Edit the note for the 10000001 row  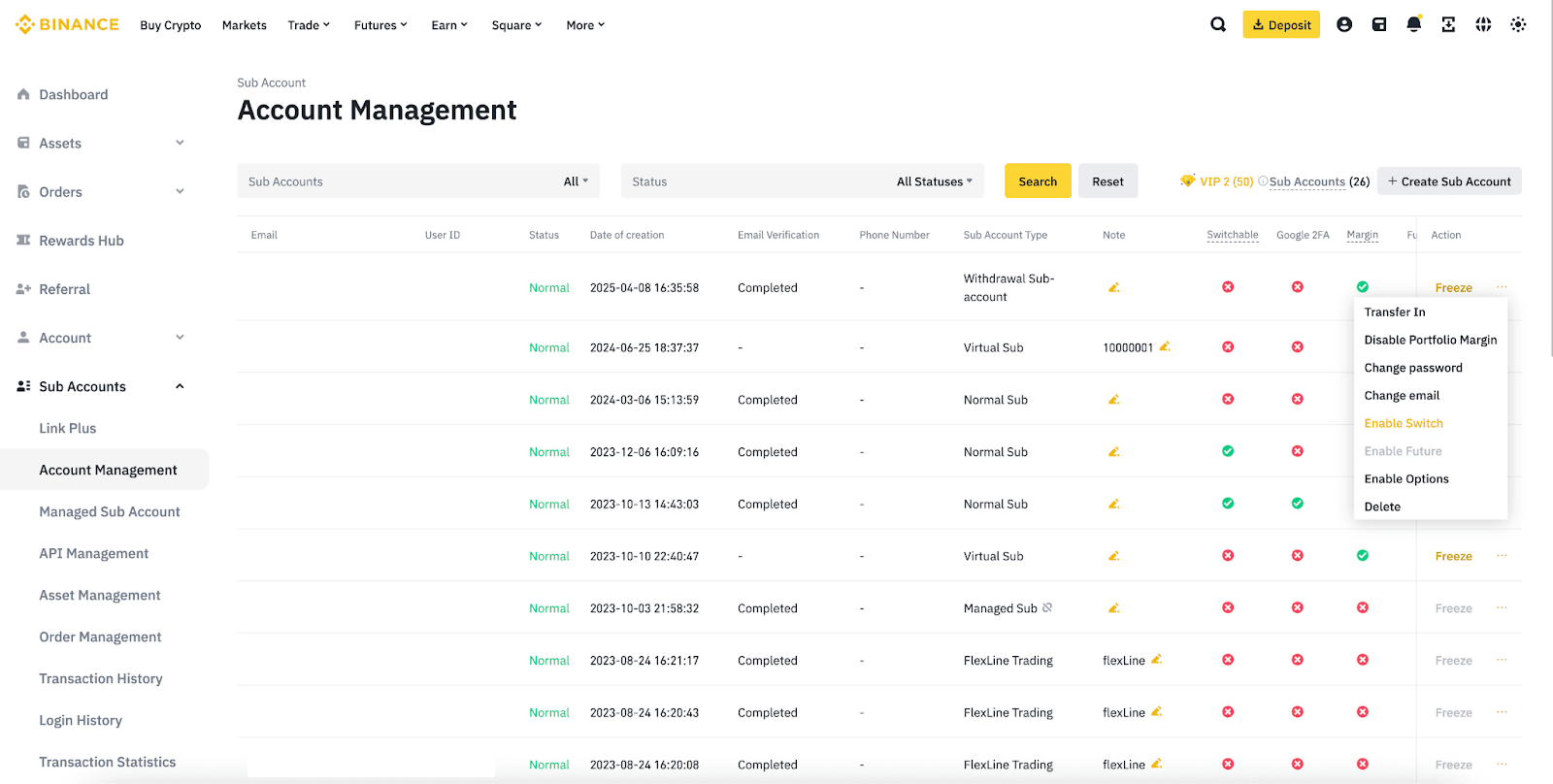[x=1165, y=347]
